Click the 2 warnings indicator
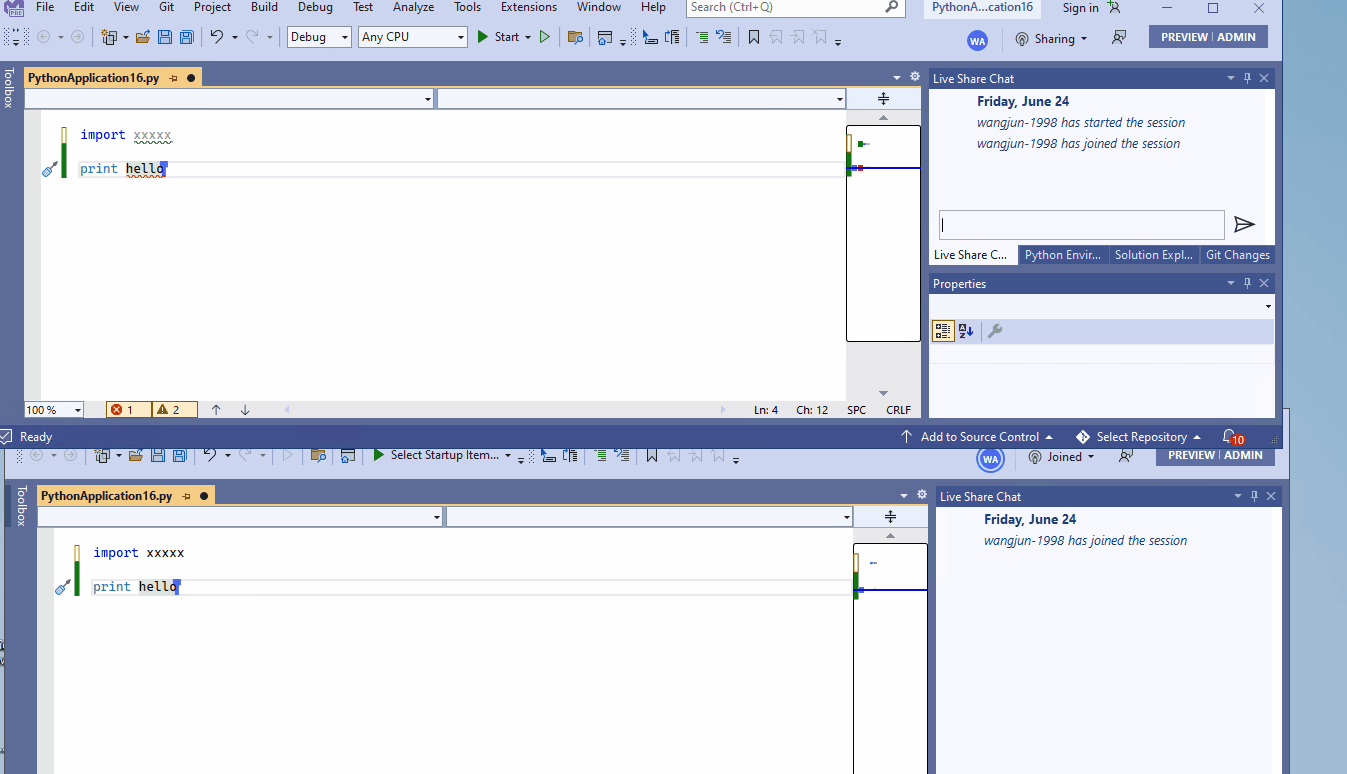This screenshot has height=774, width=1347. 175,410
